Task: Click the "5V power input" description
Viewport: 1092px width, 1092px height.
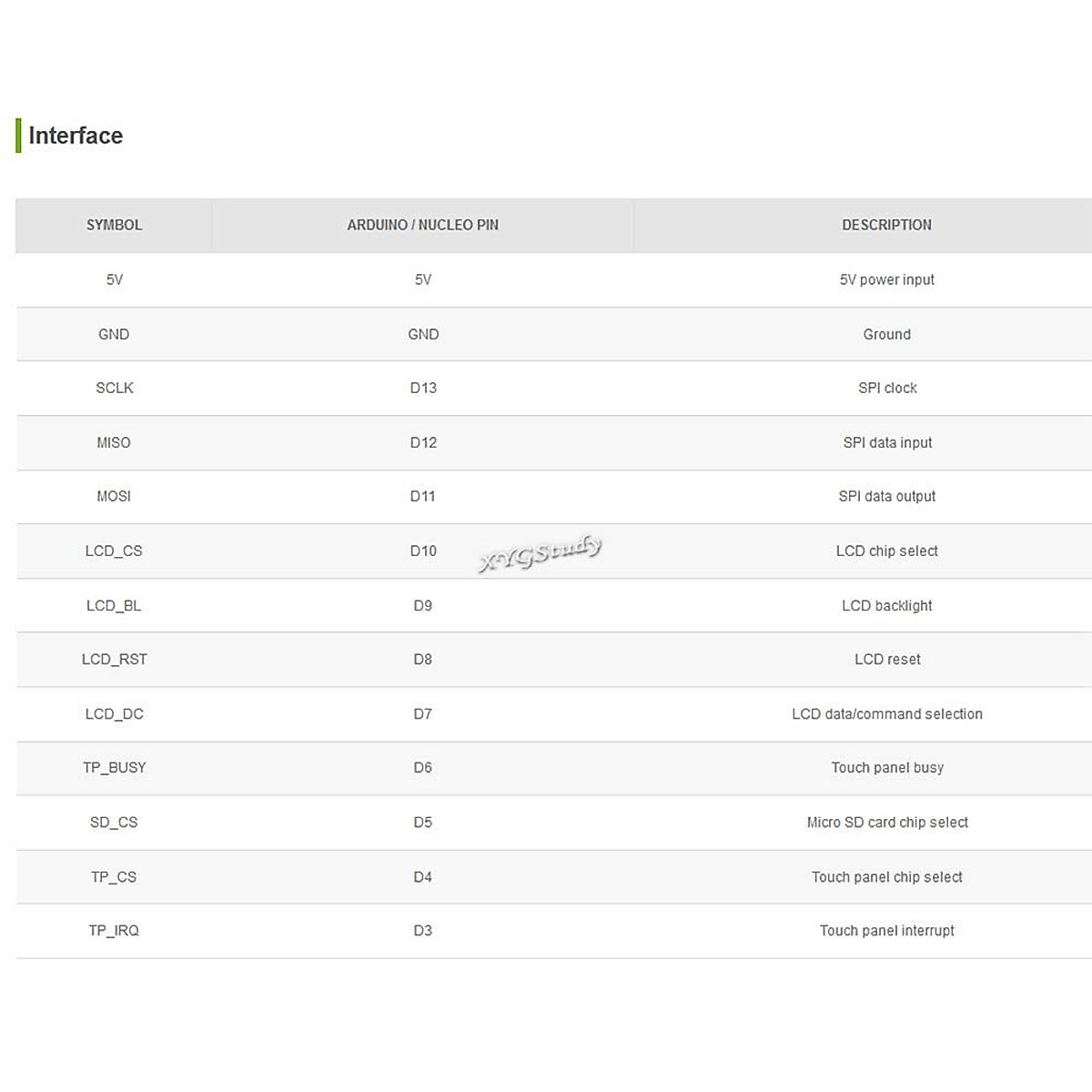Action: 886,279
